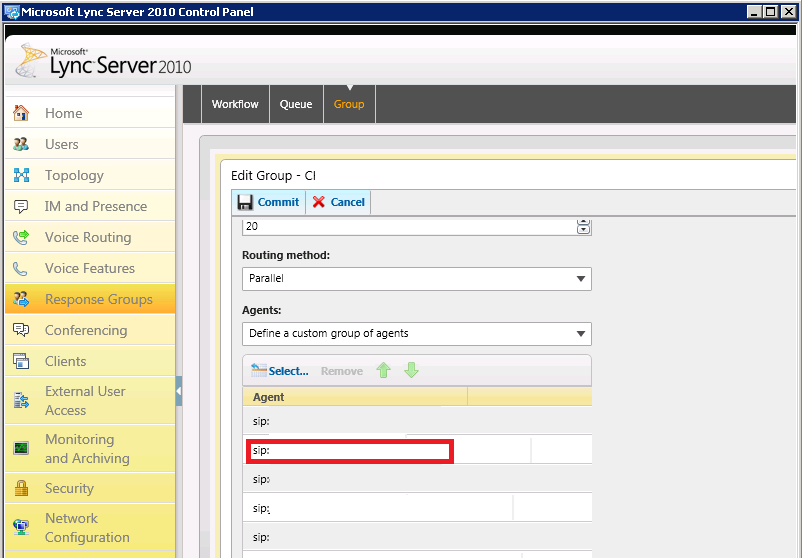Switch to the Workflow tab
Viewport: 802px width, 558px height.
[235, 104]
